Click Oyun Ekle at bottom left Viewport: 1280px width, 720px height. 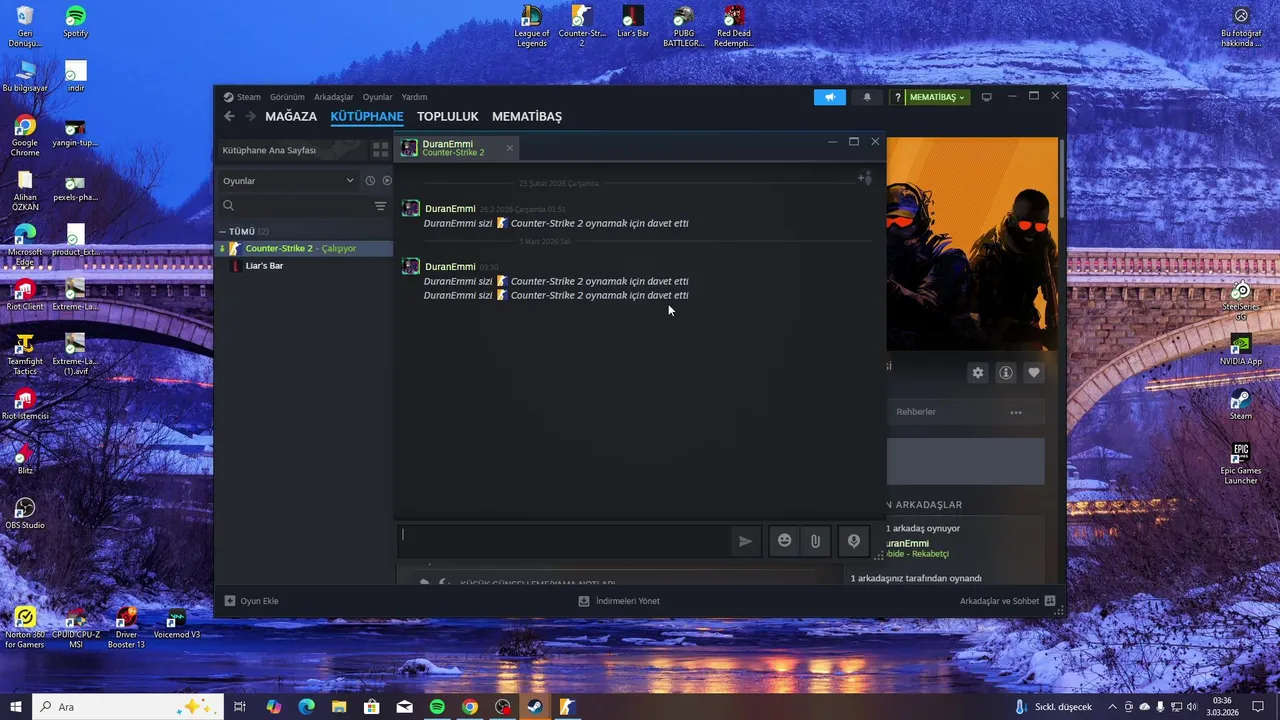tap(252, 601)
